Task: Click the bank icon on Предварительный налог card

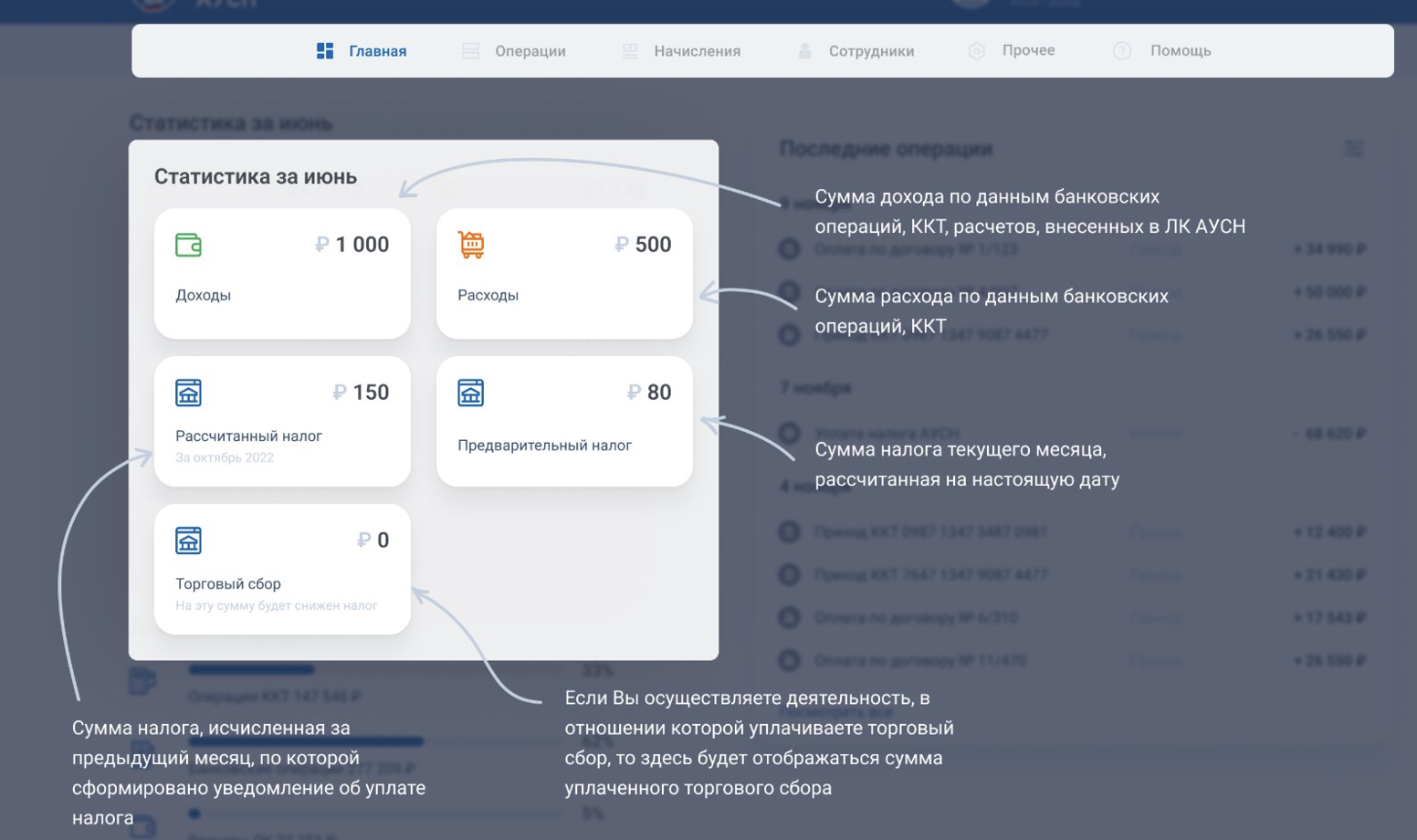Action: click(x=470, y=393)
